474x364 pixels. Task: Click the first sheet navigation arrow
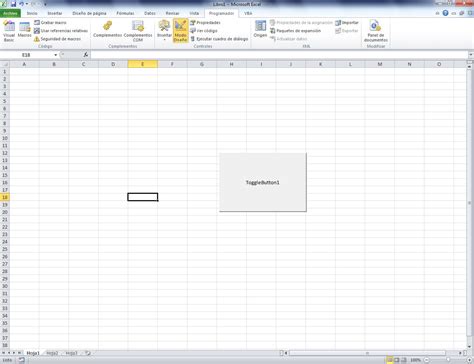(x=4, y=353)
